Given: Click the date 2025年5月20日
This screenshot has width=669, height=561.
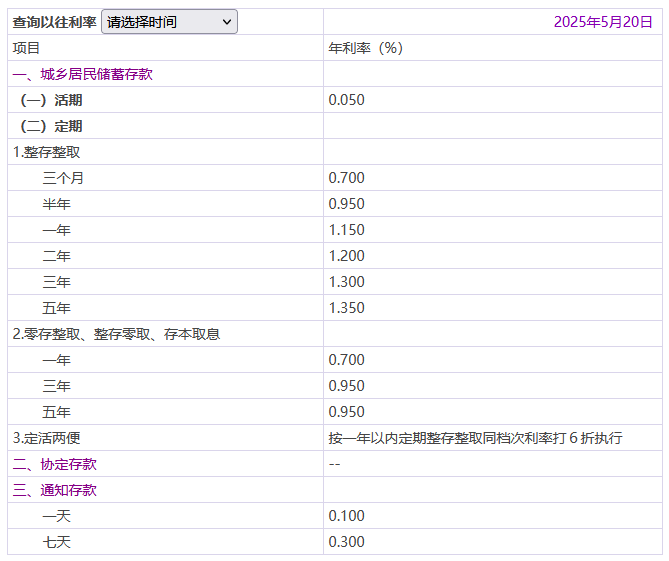Looking at the screenshot, I should (x=603, y=22).
